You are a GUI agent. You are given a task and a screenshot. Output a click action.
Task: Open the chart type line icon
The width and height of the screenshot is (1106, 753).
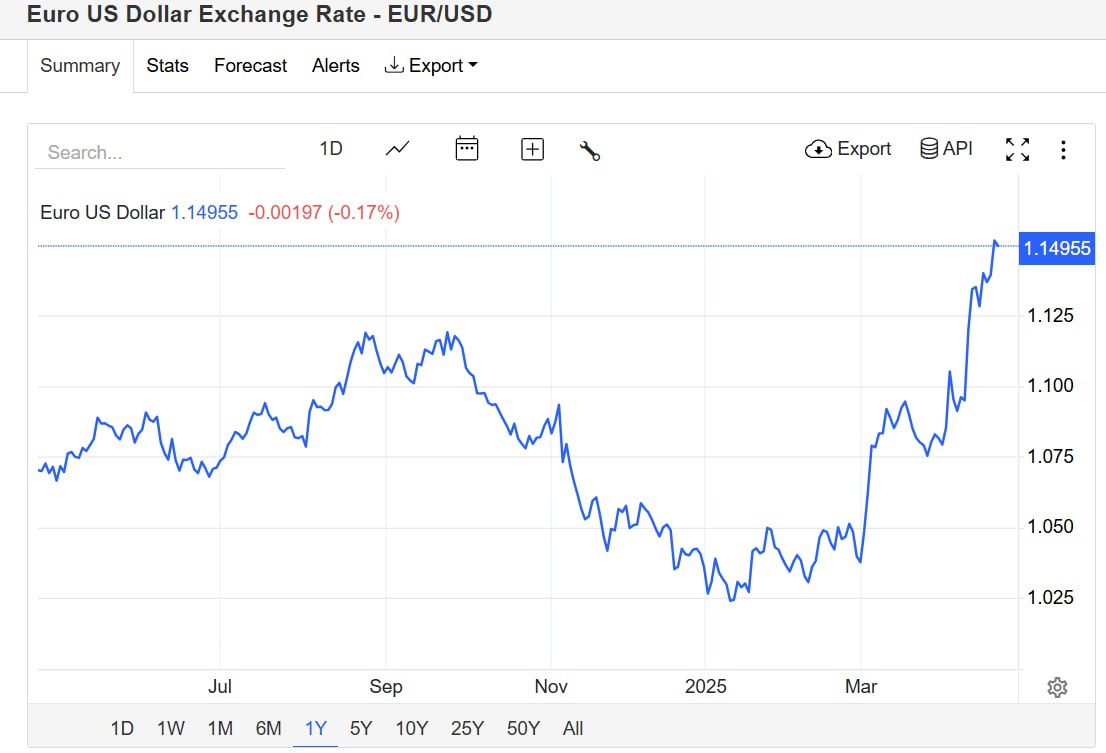(397, 149)
